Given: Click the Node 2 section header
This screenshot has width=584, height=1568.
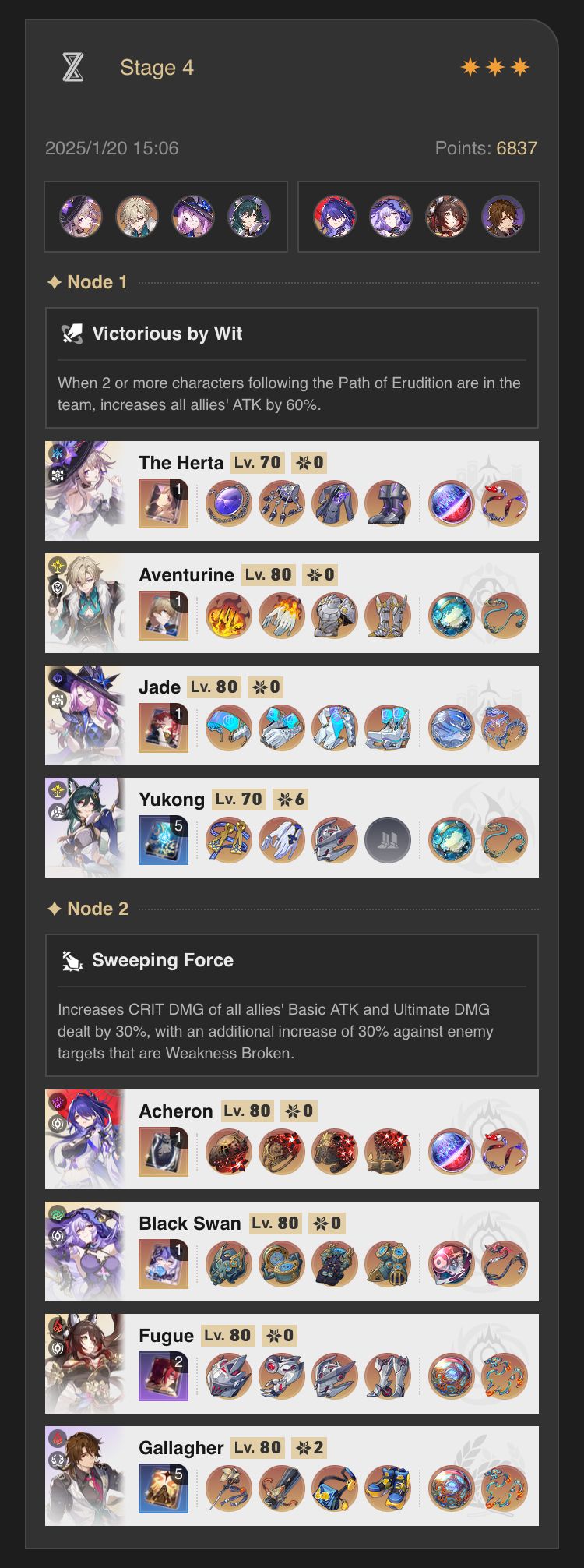Looking at the screenshot, I should click(x=87, y=909).
